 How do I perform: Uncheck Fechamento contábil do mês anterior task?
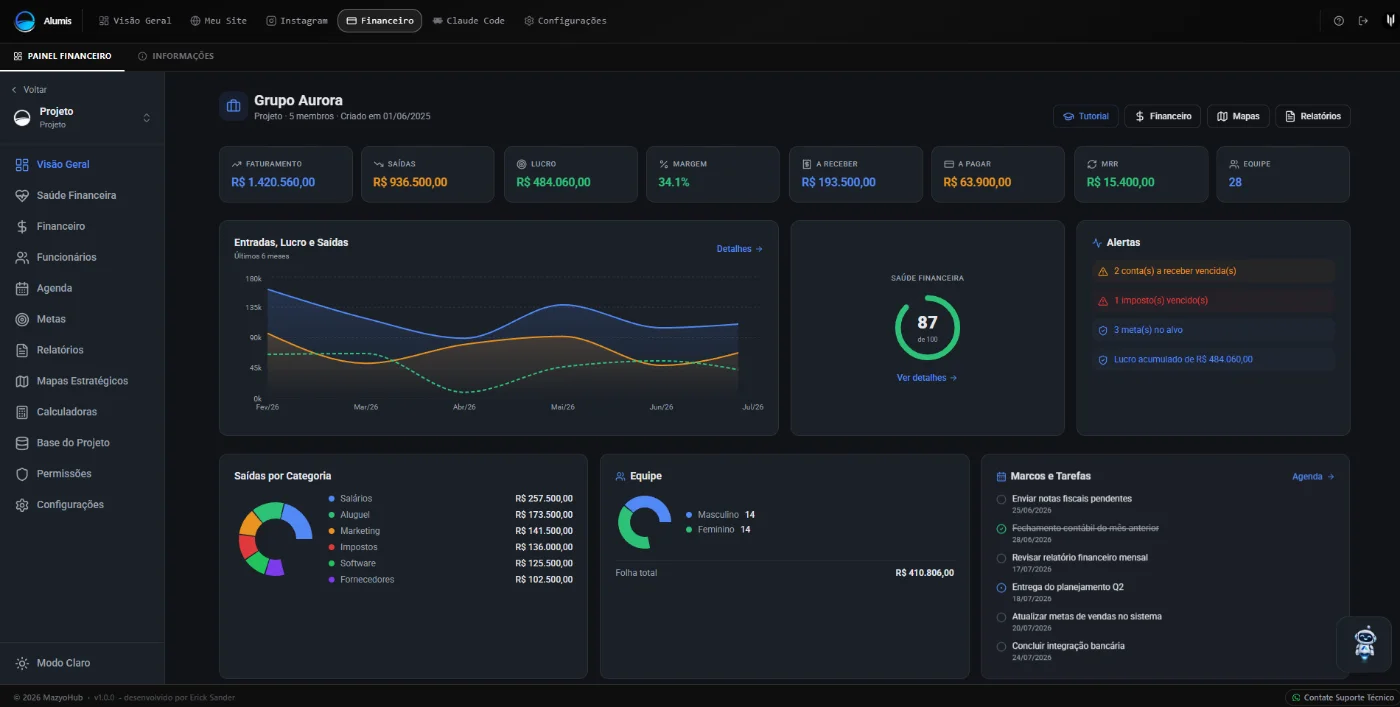pos(1002,528)
